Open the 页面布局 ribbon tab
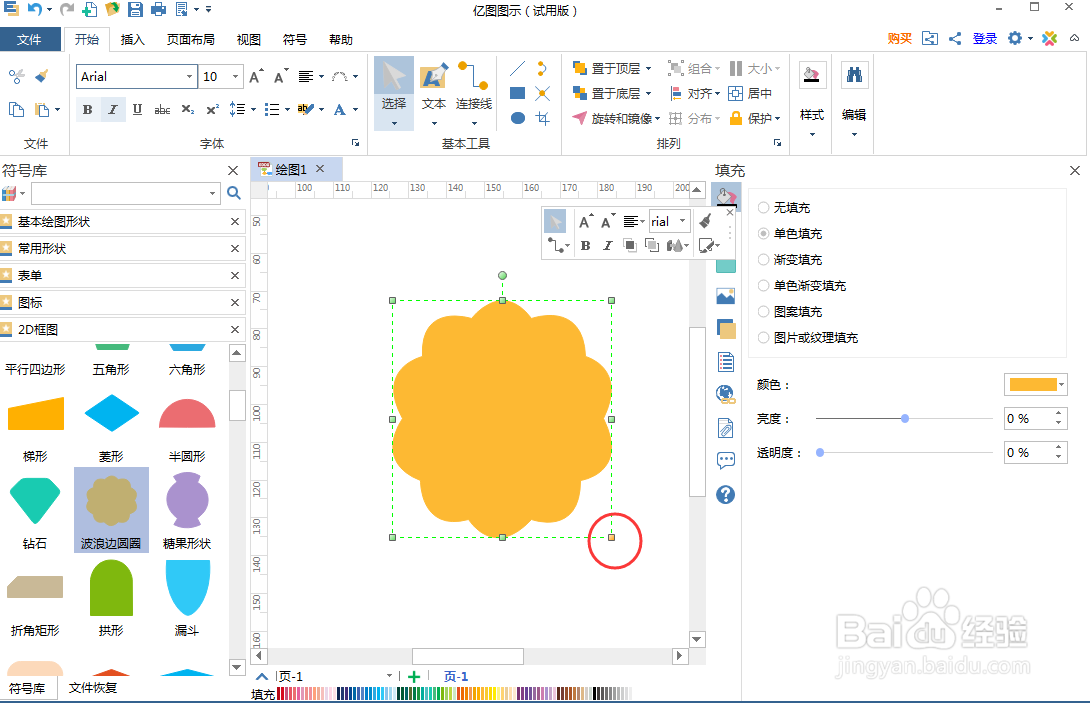 tap(188, 39)
